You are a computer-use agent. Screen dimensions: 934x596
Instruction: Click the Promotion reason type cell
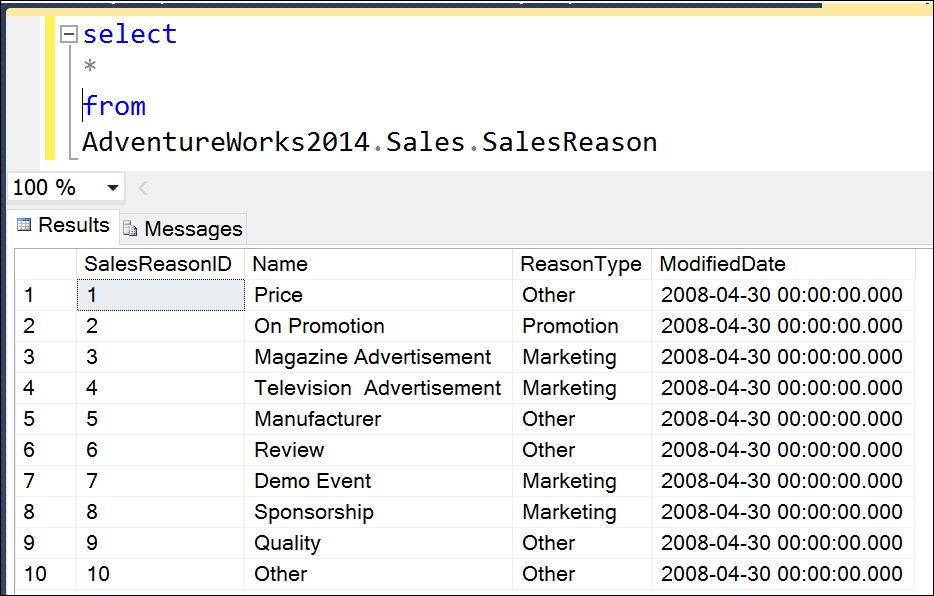(x=581, y=326)
